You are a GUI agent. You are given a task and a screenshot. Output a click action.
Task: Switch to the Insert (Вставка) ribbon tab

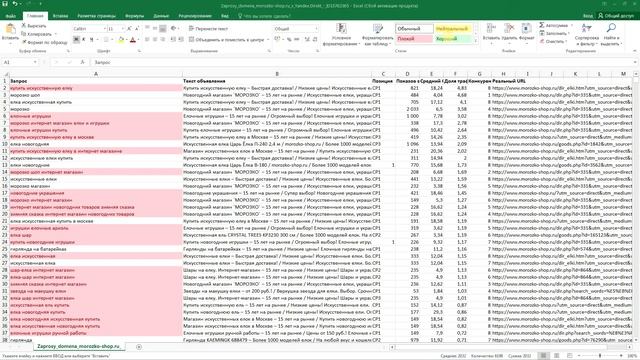[60, 16]
